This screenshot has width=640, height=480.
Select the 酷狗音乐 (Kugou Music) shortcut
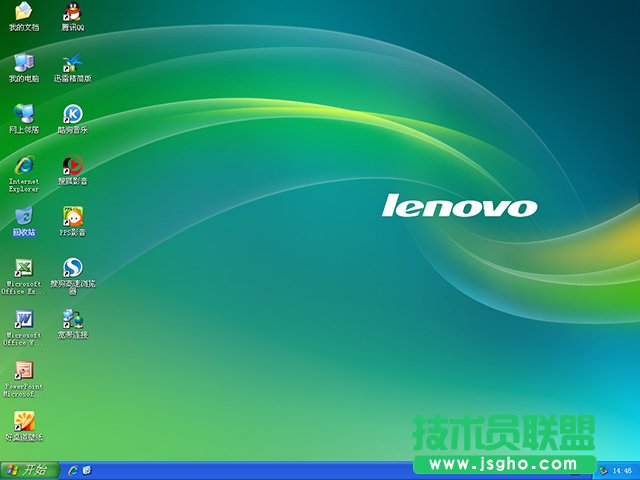click(x=72, y=113)
